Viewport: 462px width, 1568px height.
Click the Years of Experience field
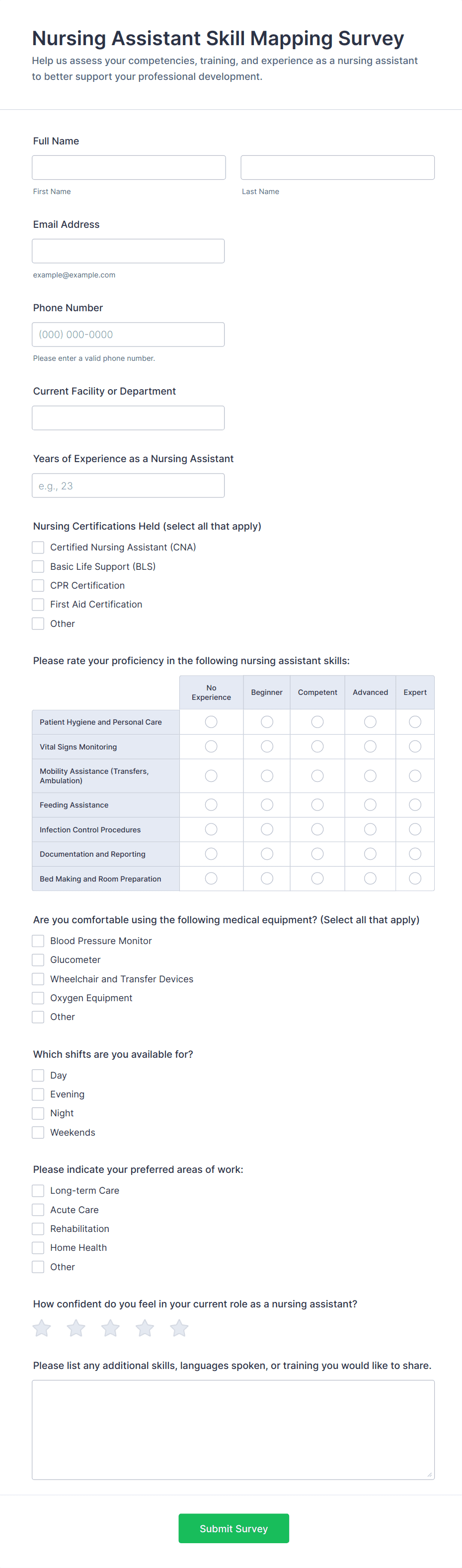pos(128,486)
